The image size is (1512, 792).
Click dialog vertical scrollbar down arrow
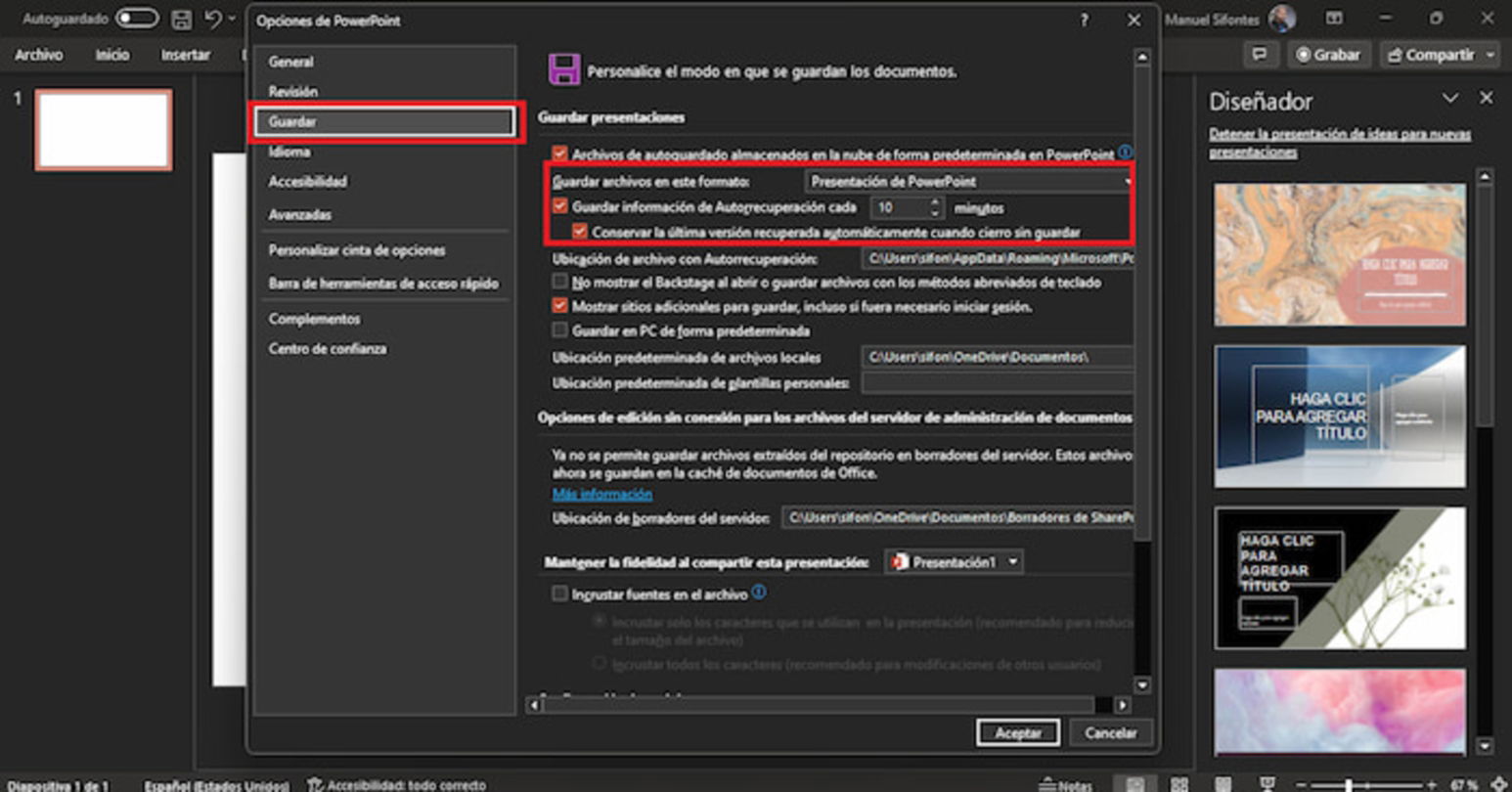pyautogui.click(x=1141, y=685)
